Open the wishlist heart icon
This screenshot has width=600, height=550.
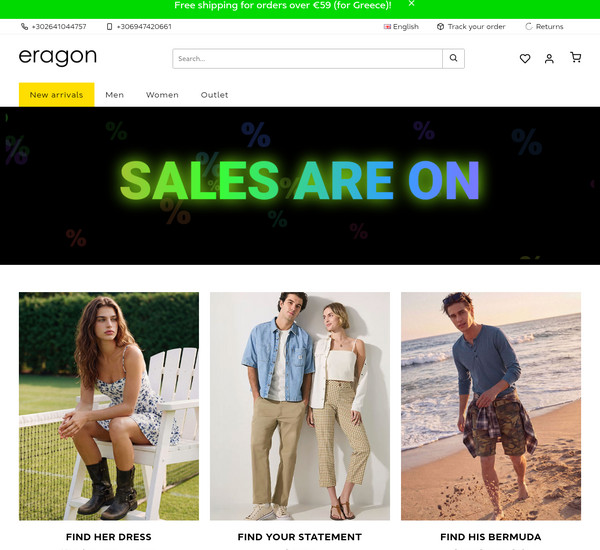(x=525, y=58)
